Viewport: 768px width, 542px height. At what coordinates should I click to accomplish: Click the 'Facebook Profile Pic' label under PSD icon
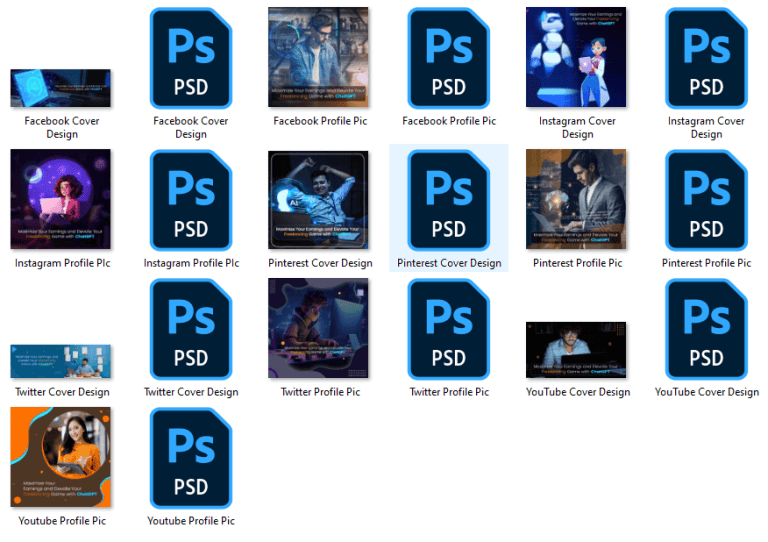click(x=449, y=121)
